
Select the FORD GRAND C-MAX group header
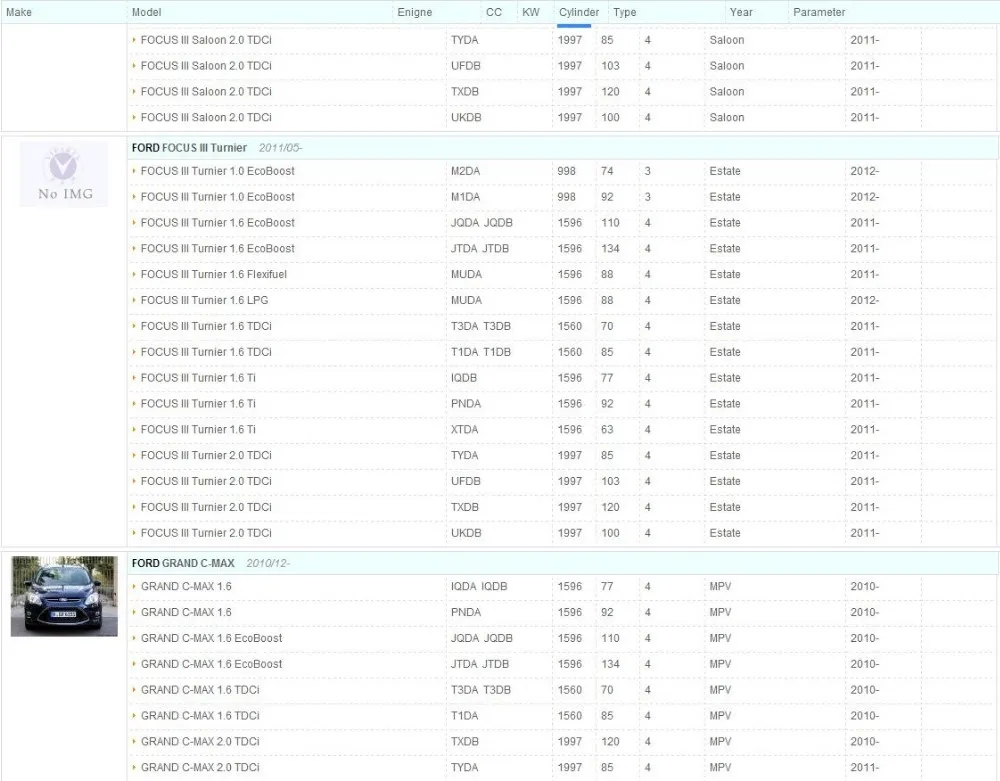[x=562, y=563]
